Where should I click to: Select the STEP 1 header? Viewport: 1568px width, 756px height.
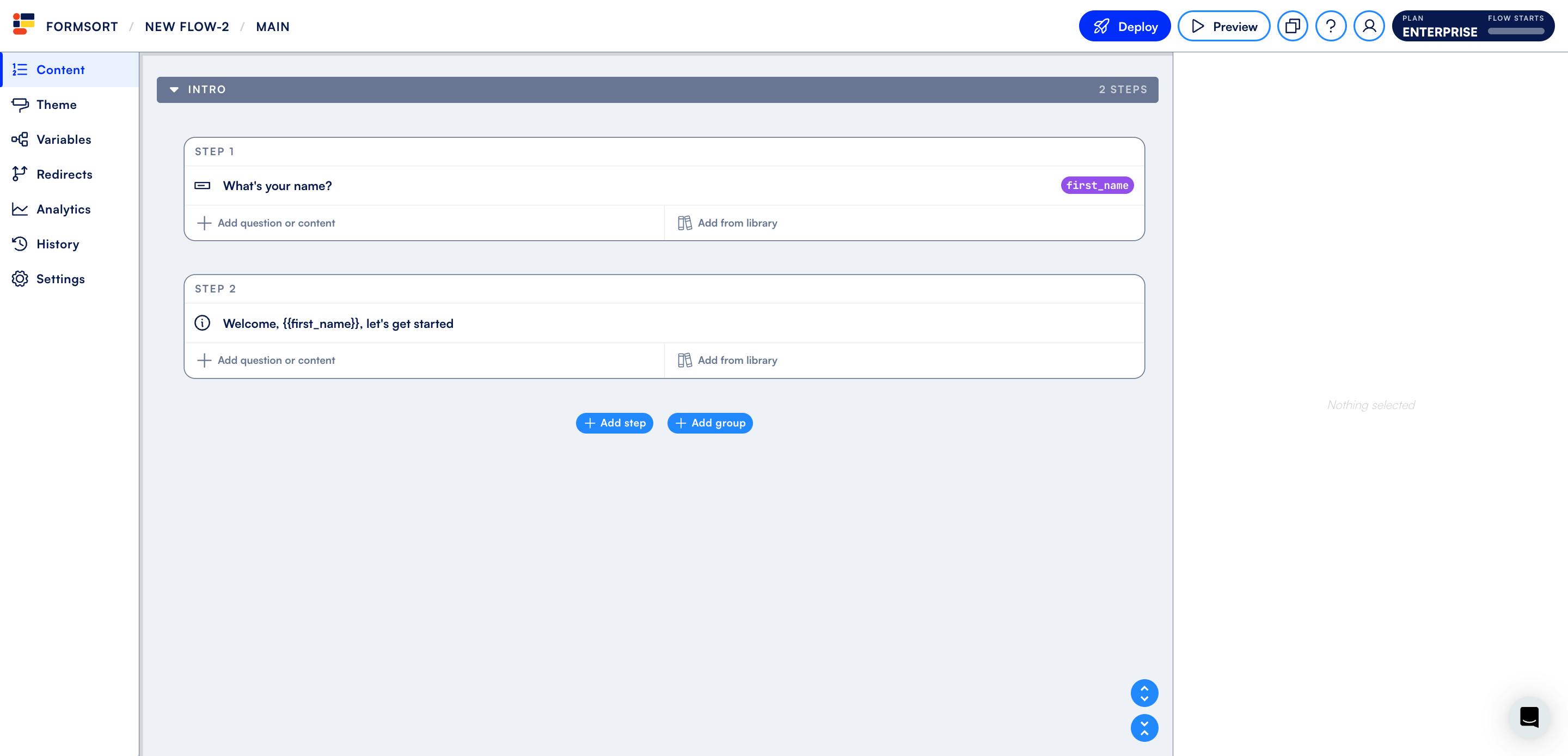[x=664, y=151]
